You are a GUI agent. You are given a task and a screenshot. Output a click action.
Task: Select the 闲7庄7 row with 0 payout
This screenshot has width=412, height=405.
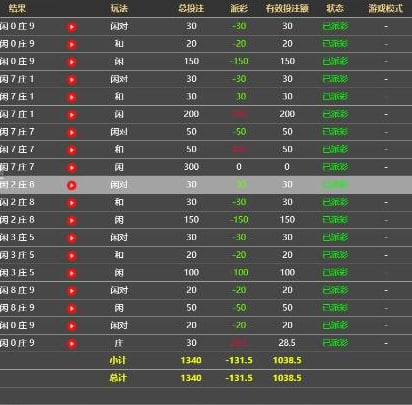206,167
